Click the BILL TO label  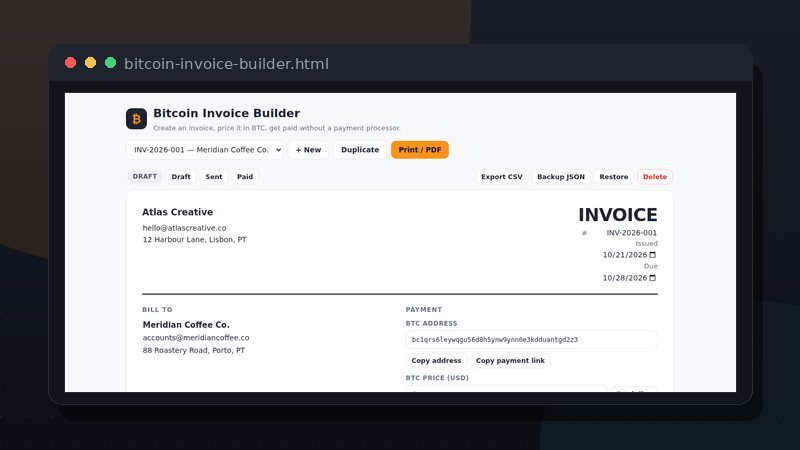(x=157, y=310)
